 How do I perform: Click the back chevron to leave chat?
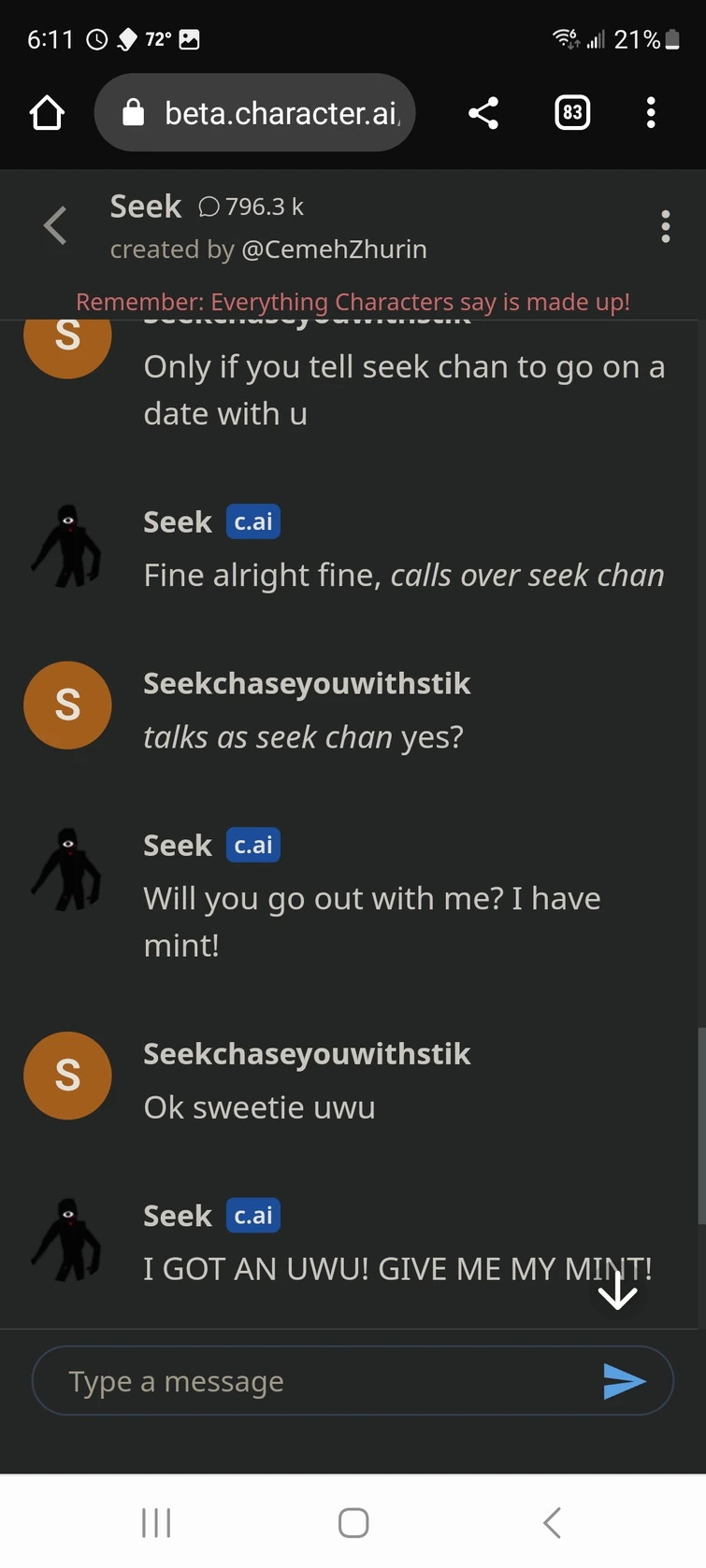coord(55,225)
